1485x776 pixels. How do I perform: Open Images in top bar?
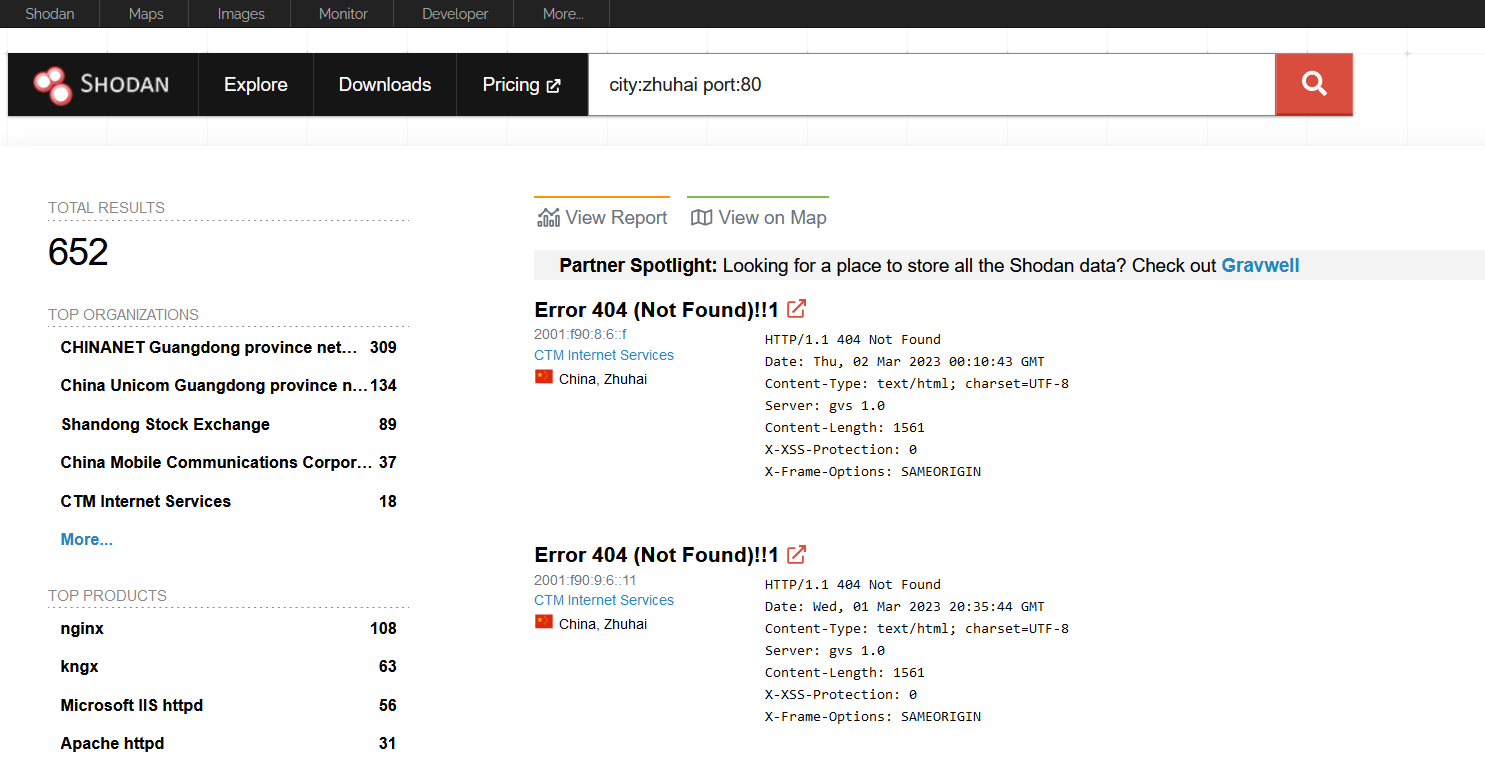point(241,14)
